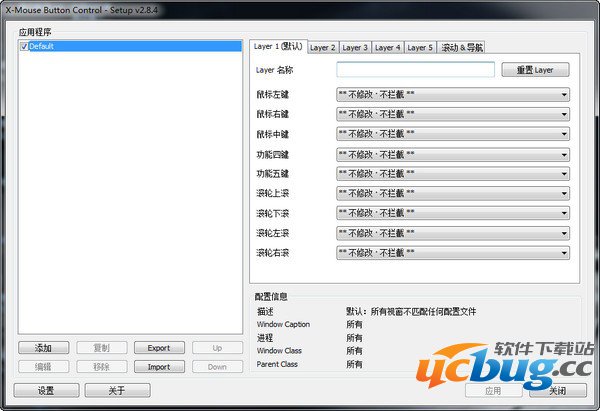This screenshot has height=411, width=600.
Task: Open the 鼠标左键 action dropdown
Action: point(453,94)
